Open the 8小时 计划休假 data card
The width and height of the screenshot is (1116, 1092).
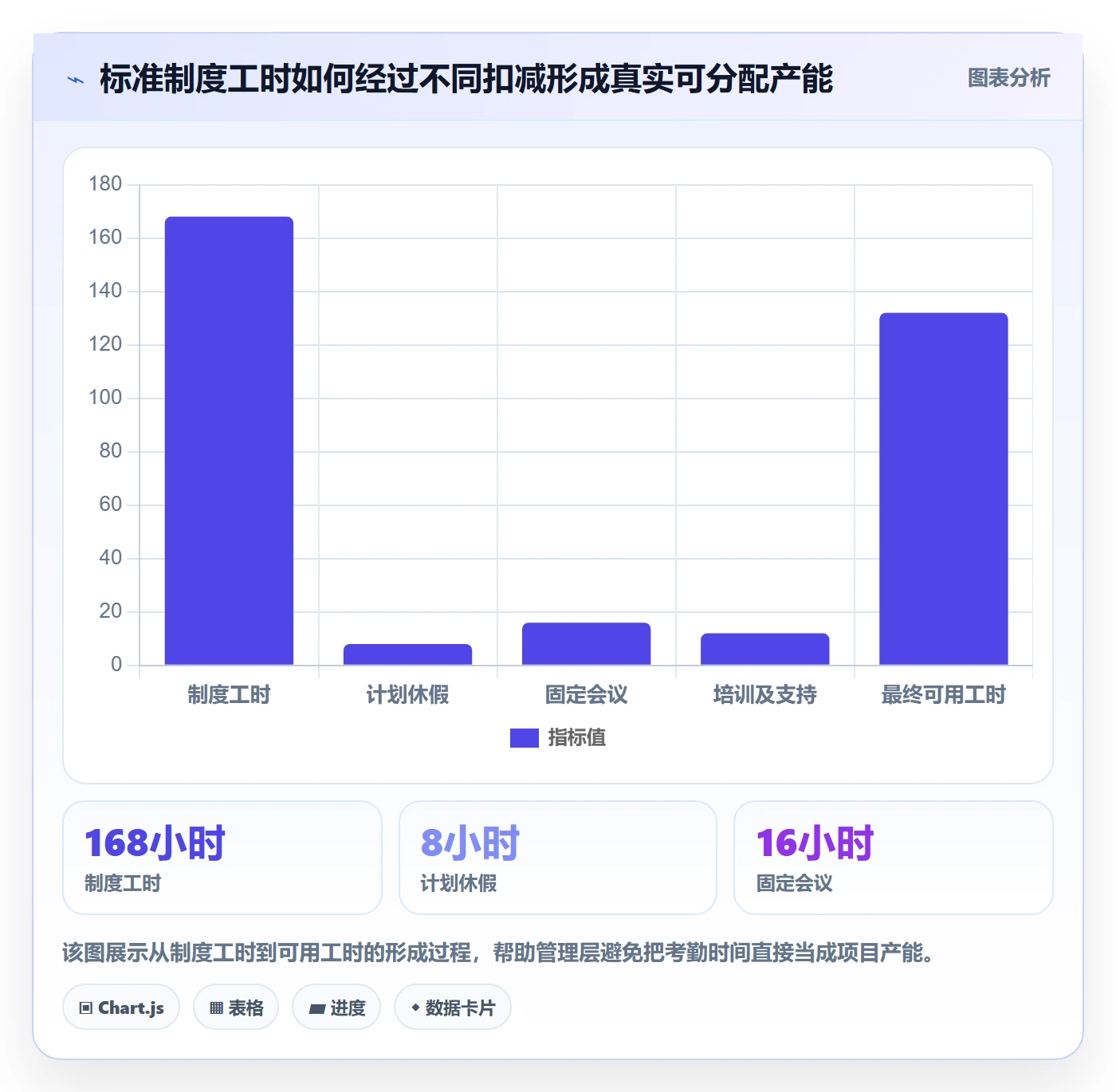558,858
